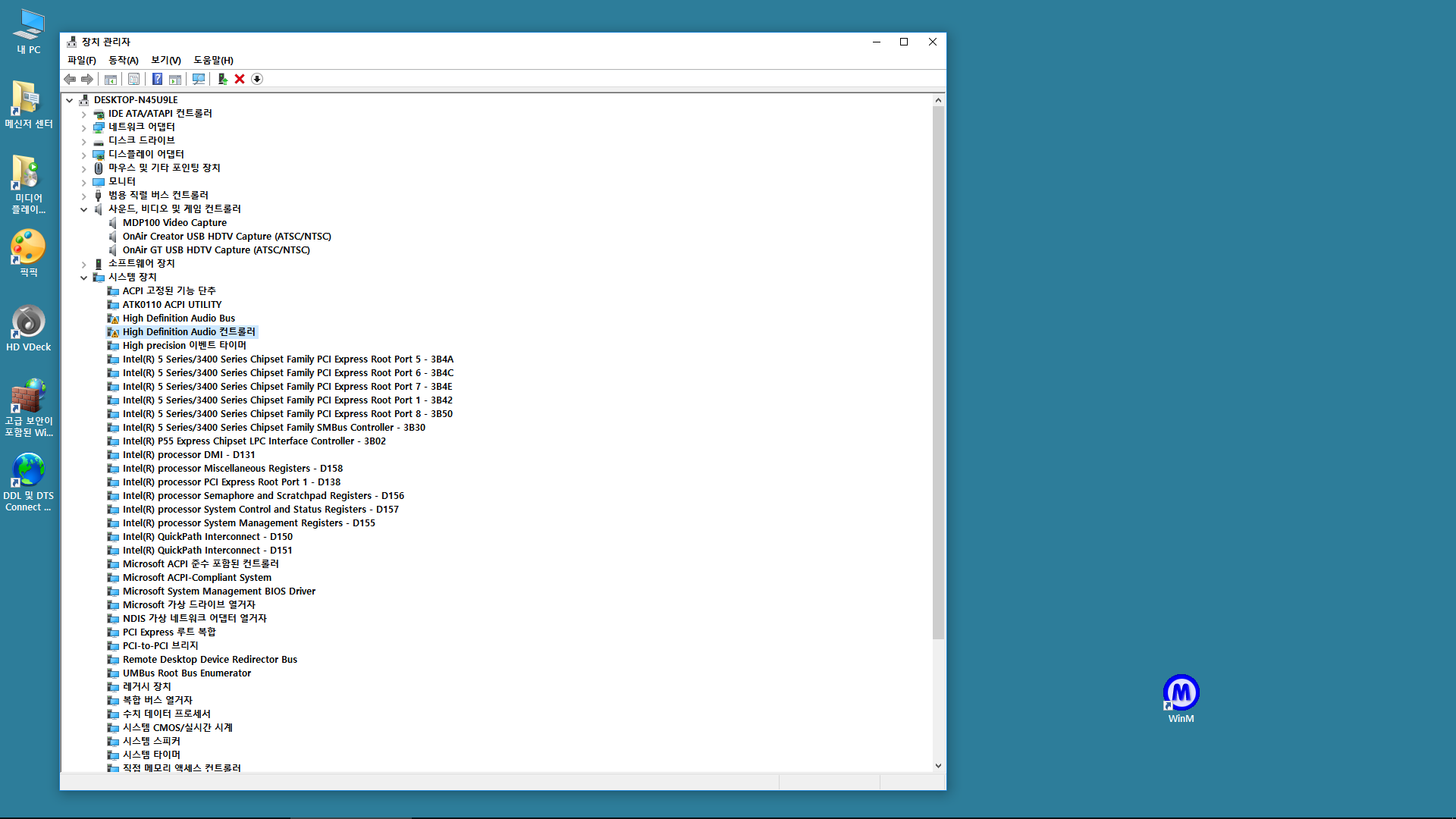Open the 동작(A) menu
Viewport: 1456px width, 819px height.
(124, 60)
